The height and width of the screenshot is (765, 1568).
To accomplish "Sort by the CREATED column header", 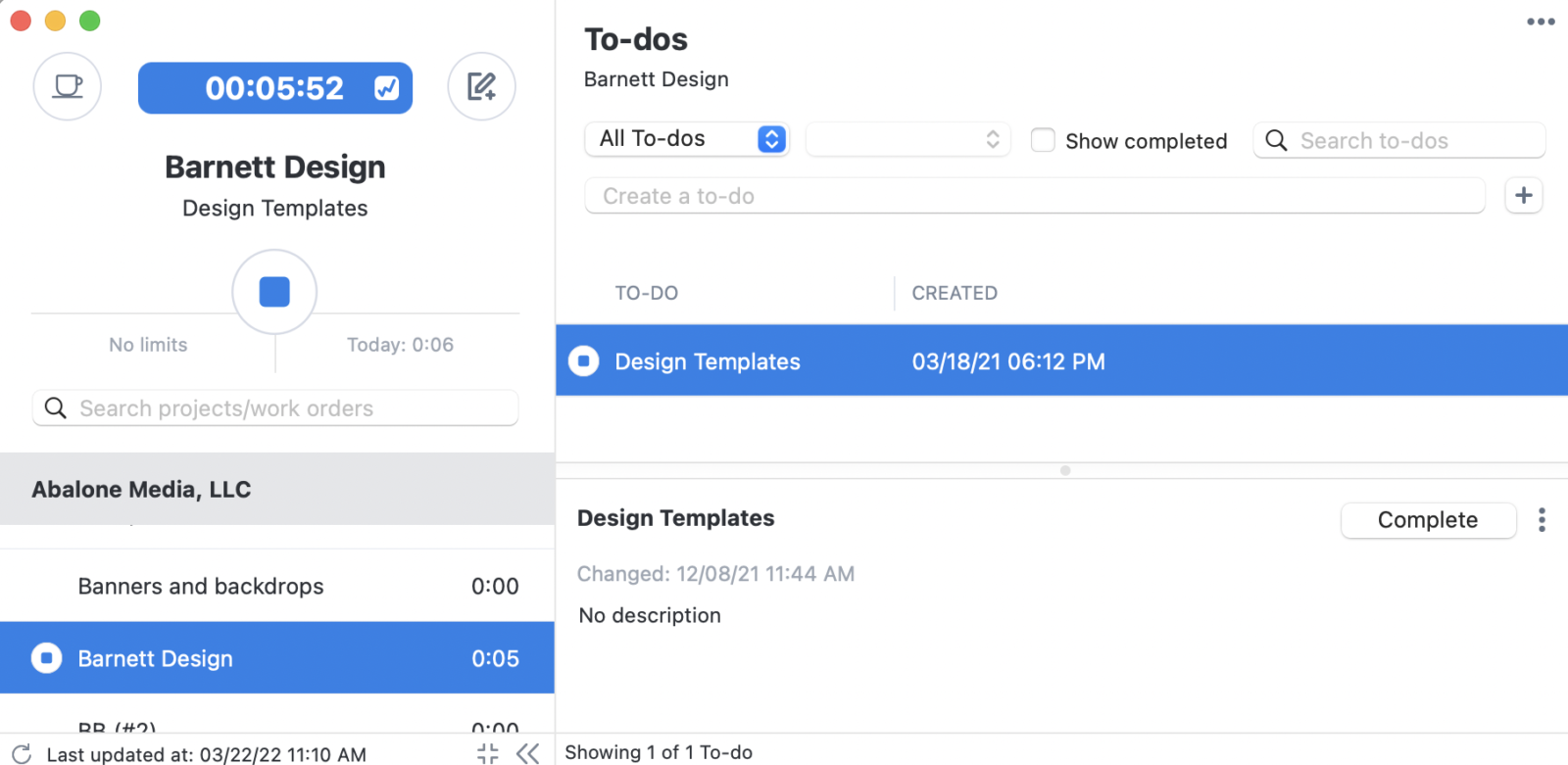I will (x=955, y=293).
